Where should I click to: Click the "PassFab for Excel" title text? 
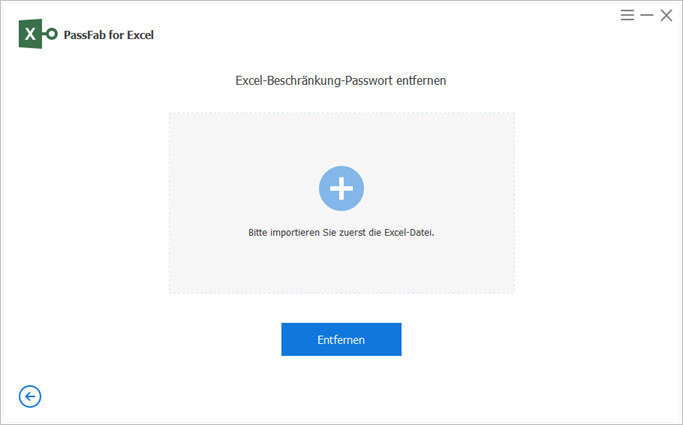pos(108,35)
